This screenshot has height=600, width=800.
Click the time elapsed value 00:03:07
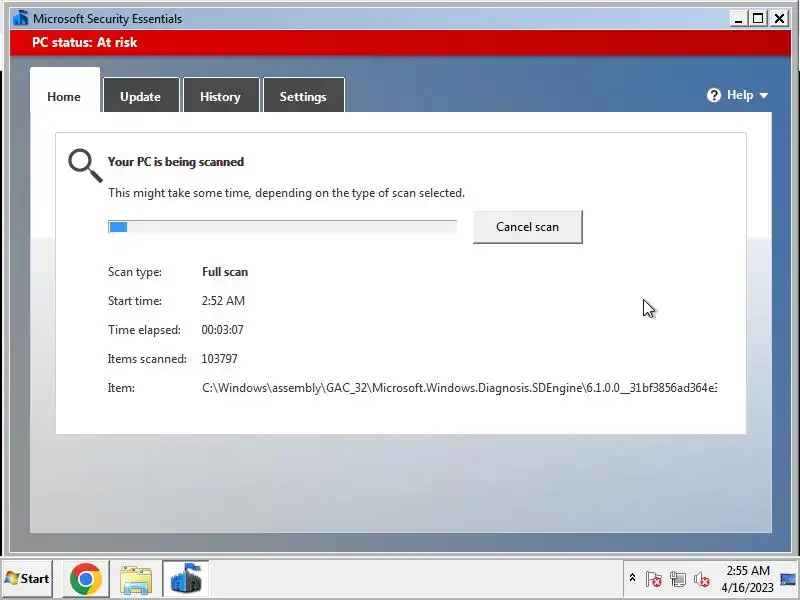tap(222, 330)
